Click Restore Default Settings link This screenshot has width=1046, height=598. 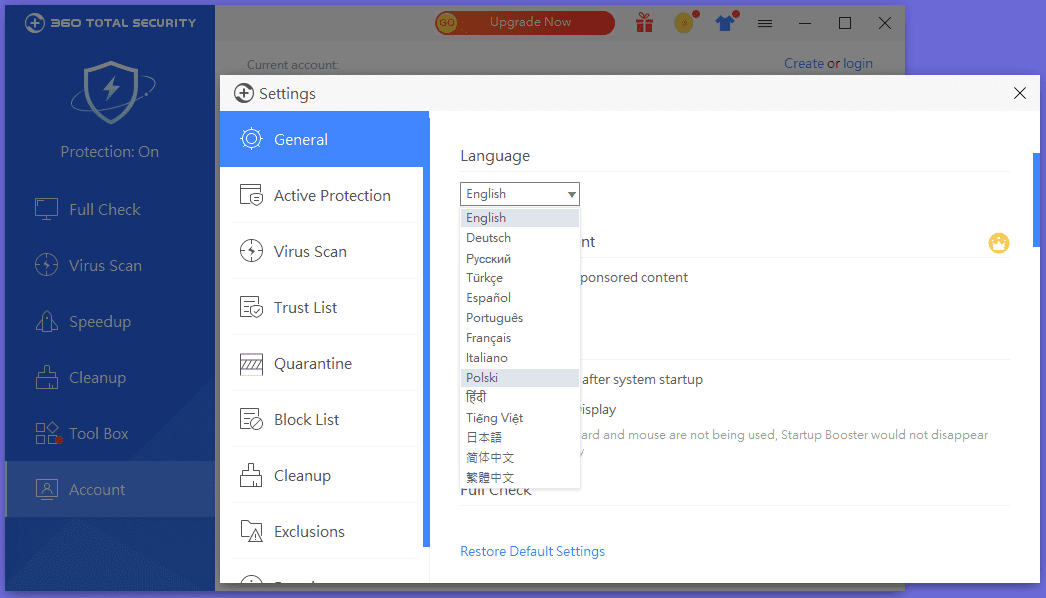point(532,551)
